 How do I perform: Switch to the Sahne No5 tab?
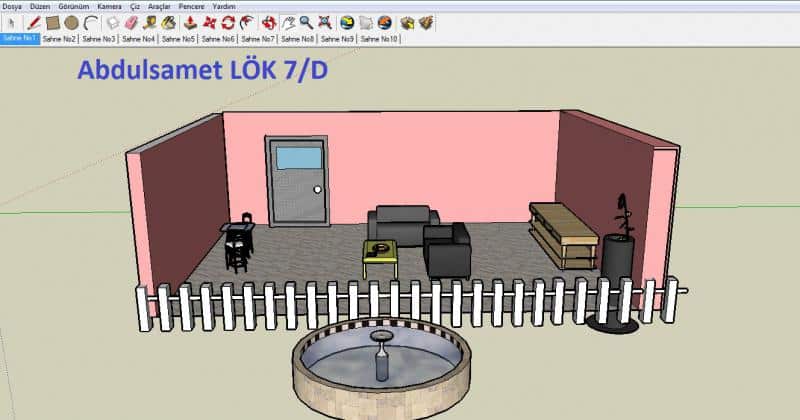click(178, 38)
